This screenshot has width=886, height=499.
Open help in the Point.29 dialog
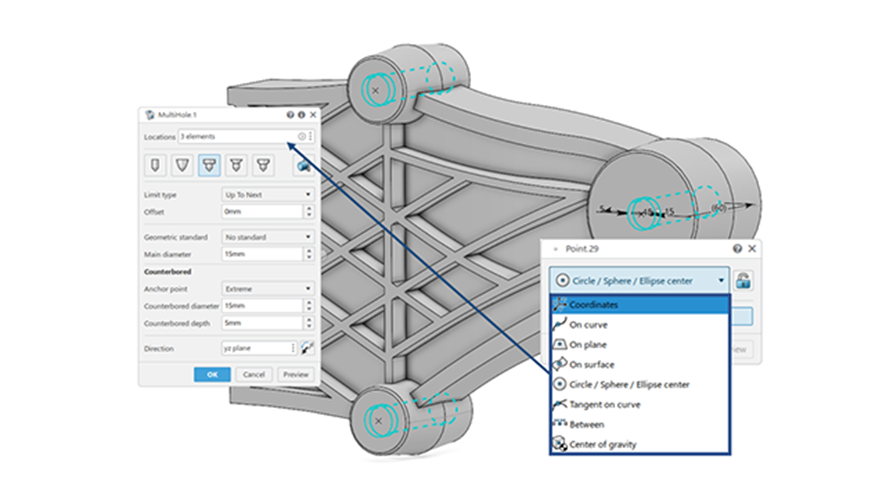(737, 247)
